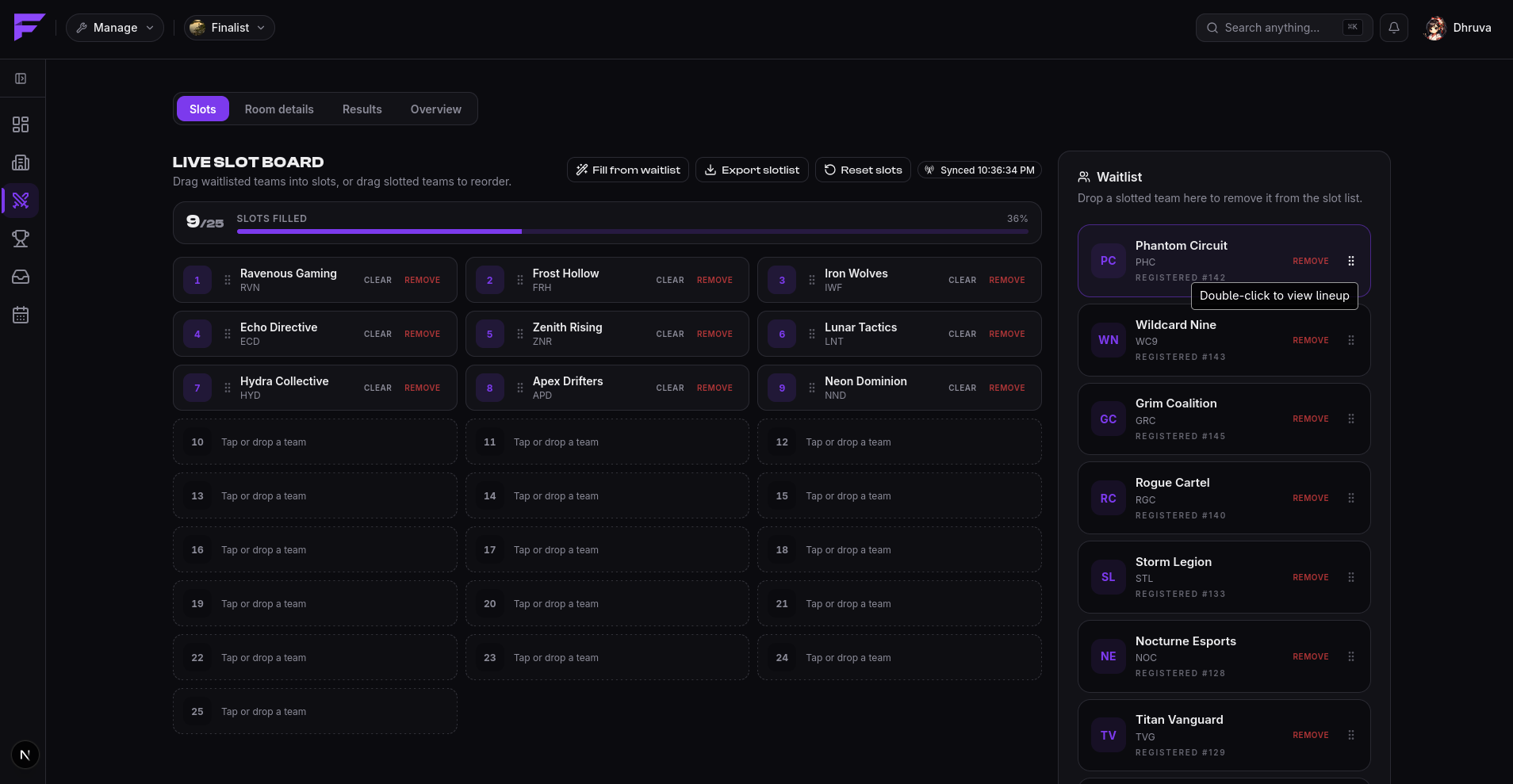Open the dashboard grid icon in sidebar
Image resolution: width=1513 pixels, height=784 pixels.
click(21, 124)
